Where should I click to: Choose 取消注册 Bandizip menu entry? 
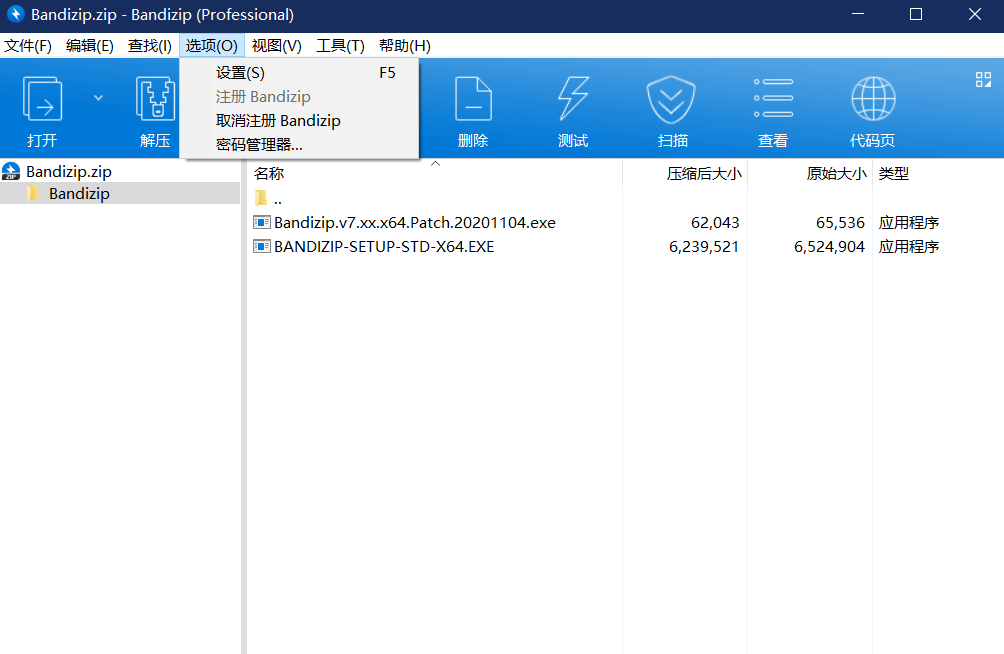pos(299,121)
